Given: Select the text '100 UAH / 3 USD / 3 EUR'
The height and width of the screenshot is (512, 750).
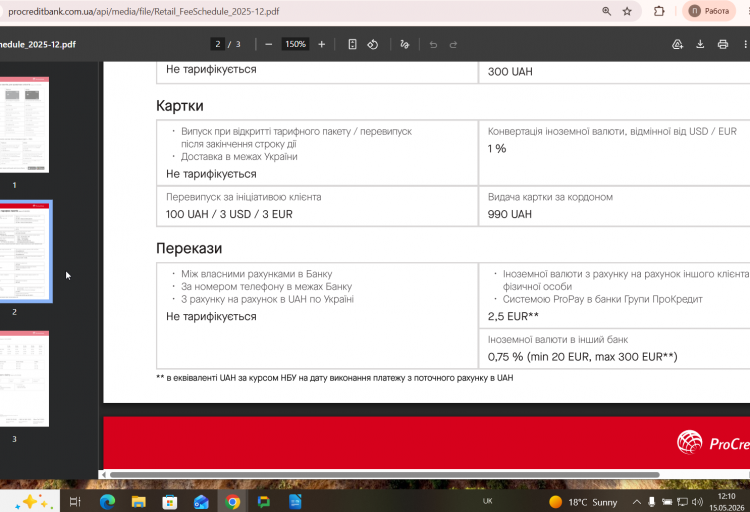Looking at the screenshot, I should click(x=229, y=214).
